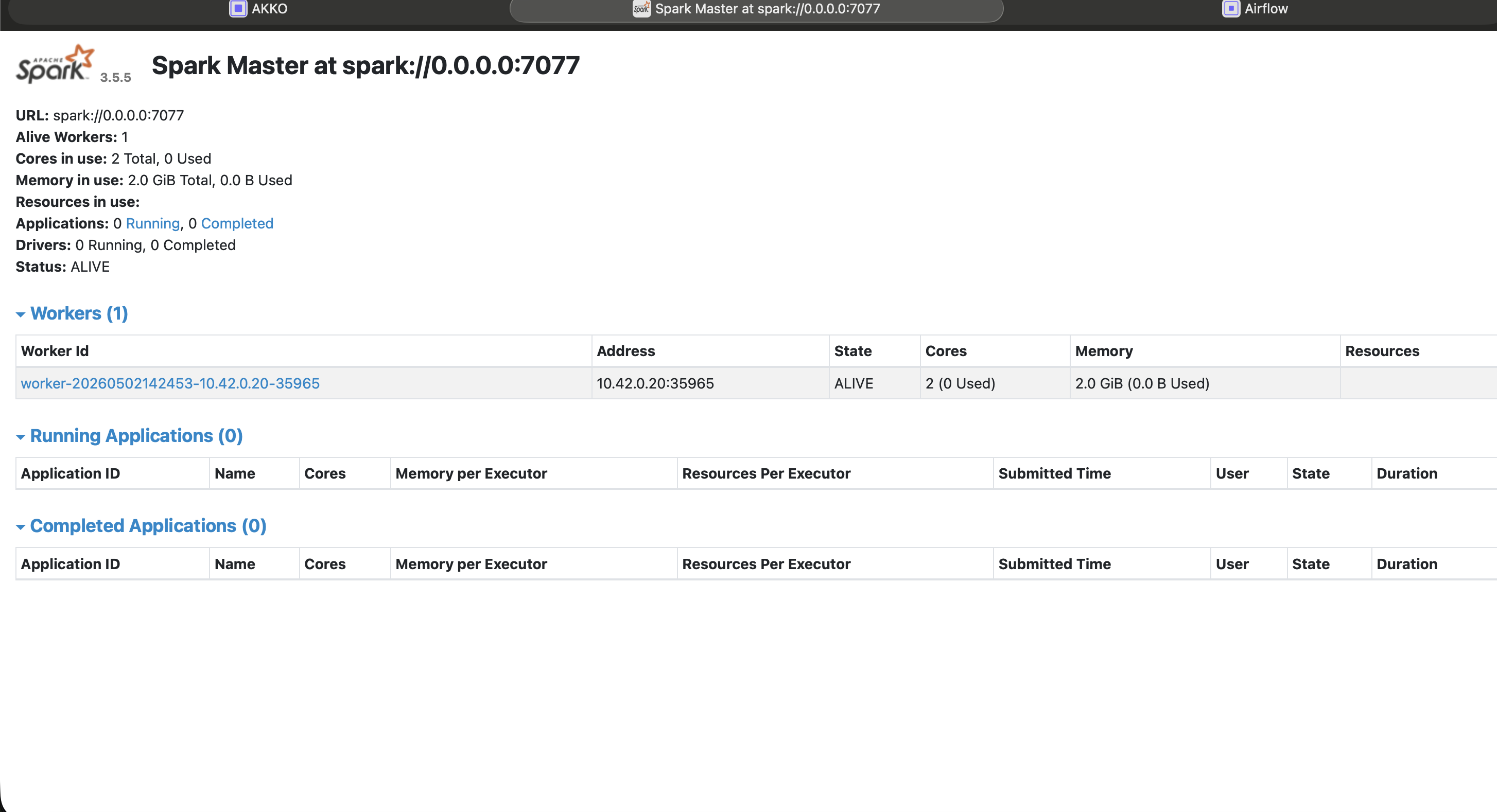
Task: Click the Spark version number 3.5.5
Action: (x=116, y=77)
